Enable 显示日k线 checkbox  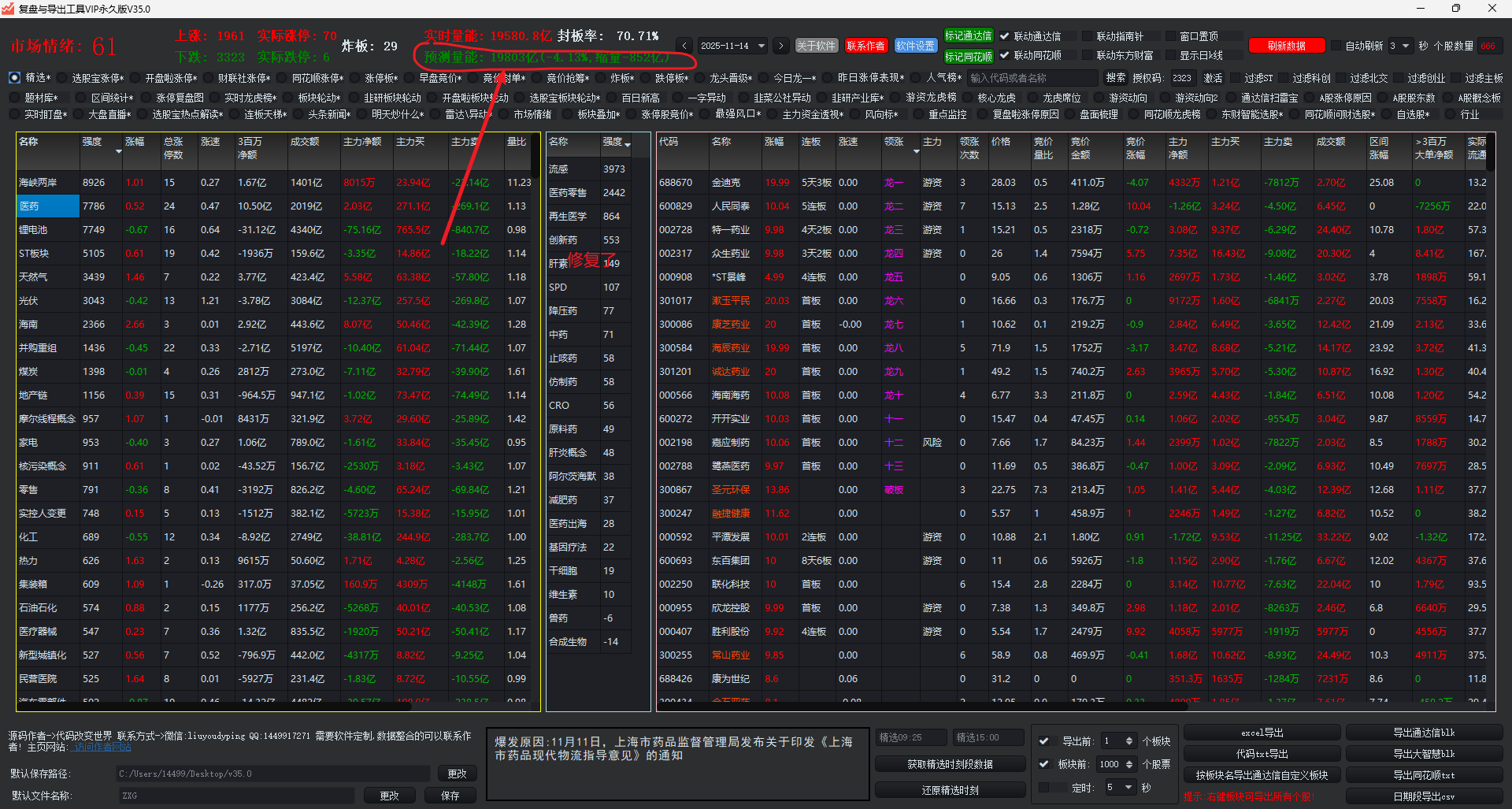coord(1170,55)
